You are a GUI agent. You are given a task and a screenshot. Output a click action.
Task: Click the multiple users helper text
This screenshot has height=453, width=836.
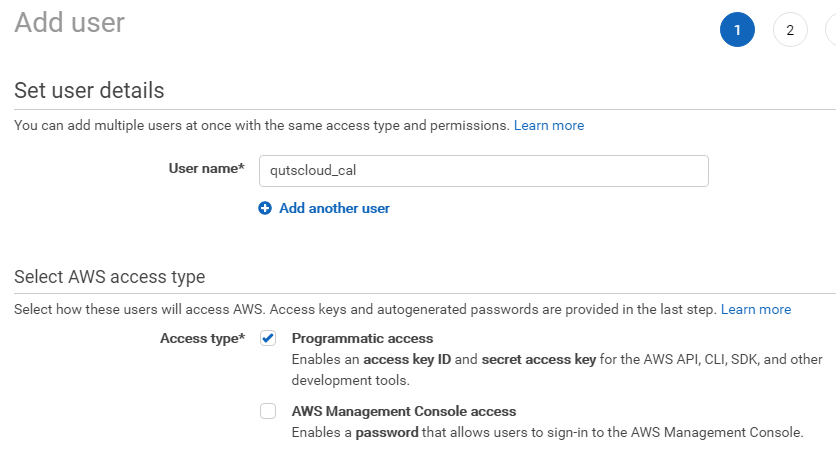click(261, 125)
